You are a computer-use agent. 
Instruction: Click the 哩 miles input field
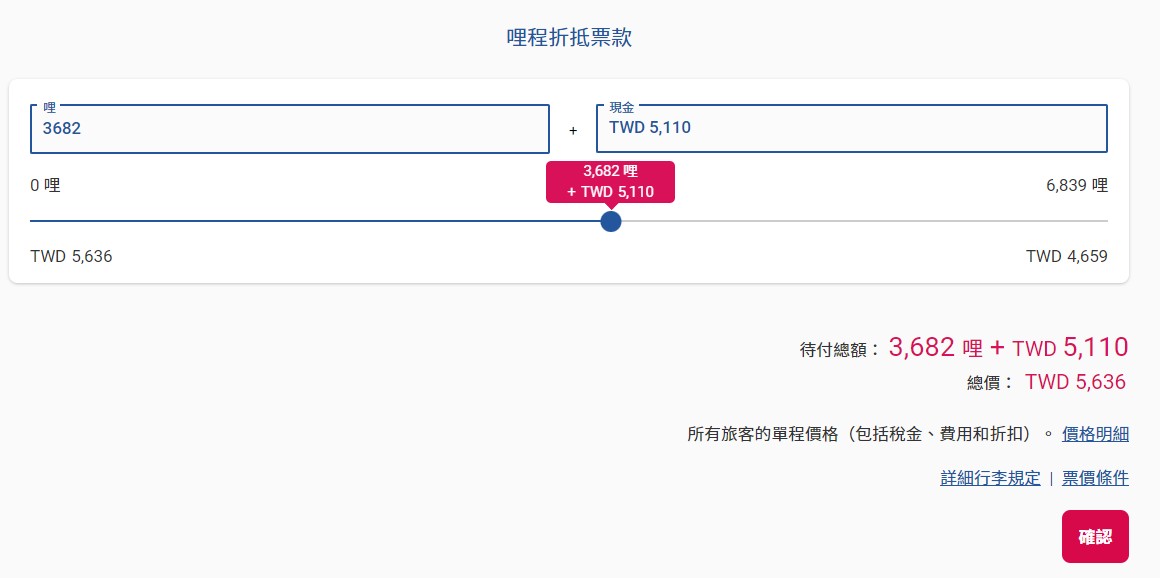tap(289, 129)
